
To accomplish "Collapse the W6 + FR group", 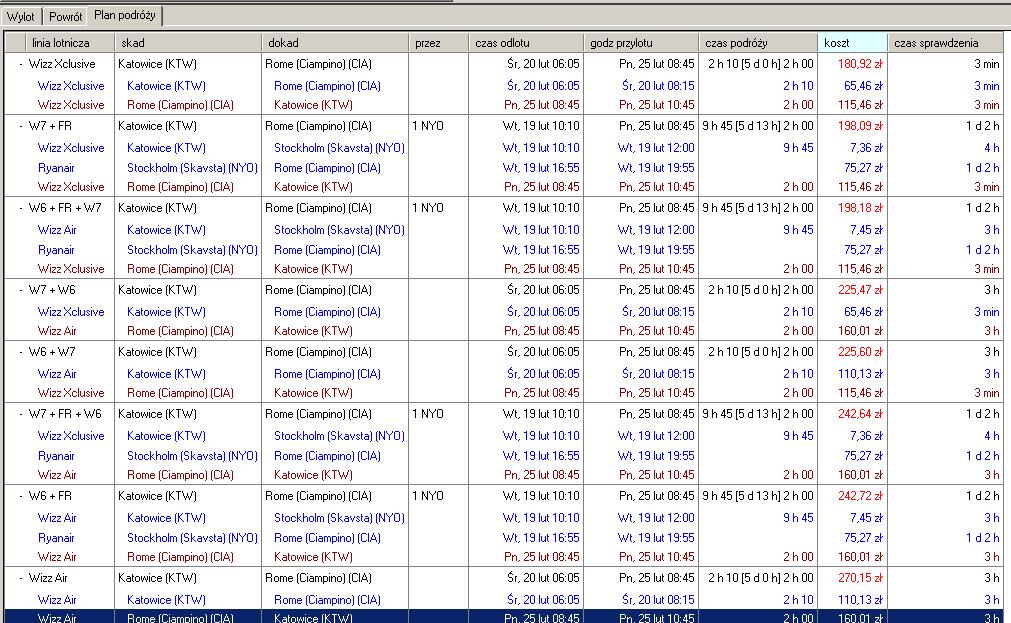I will (x=21, y=496).
